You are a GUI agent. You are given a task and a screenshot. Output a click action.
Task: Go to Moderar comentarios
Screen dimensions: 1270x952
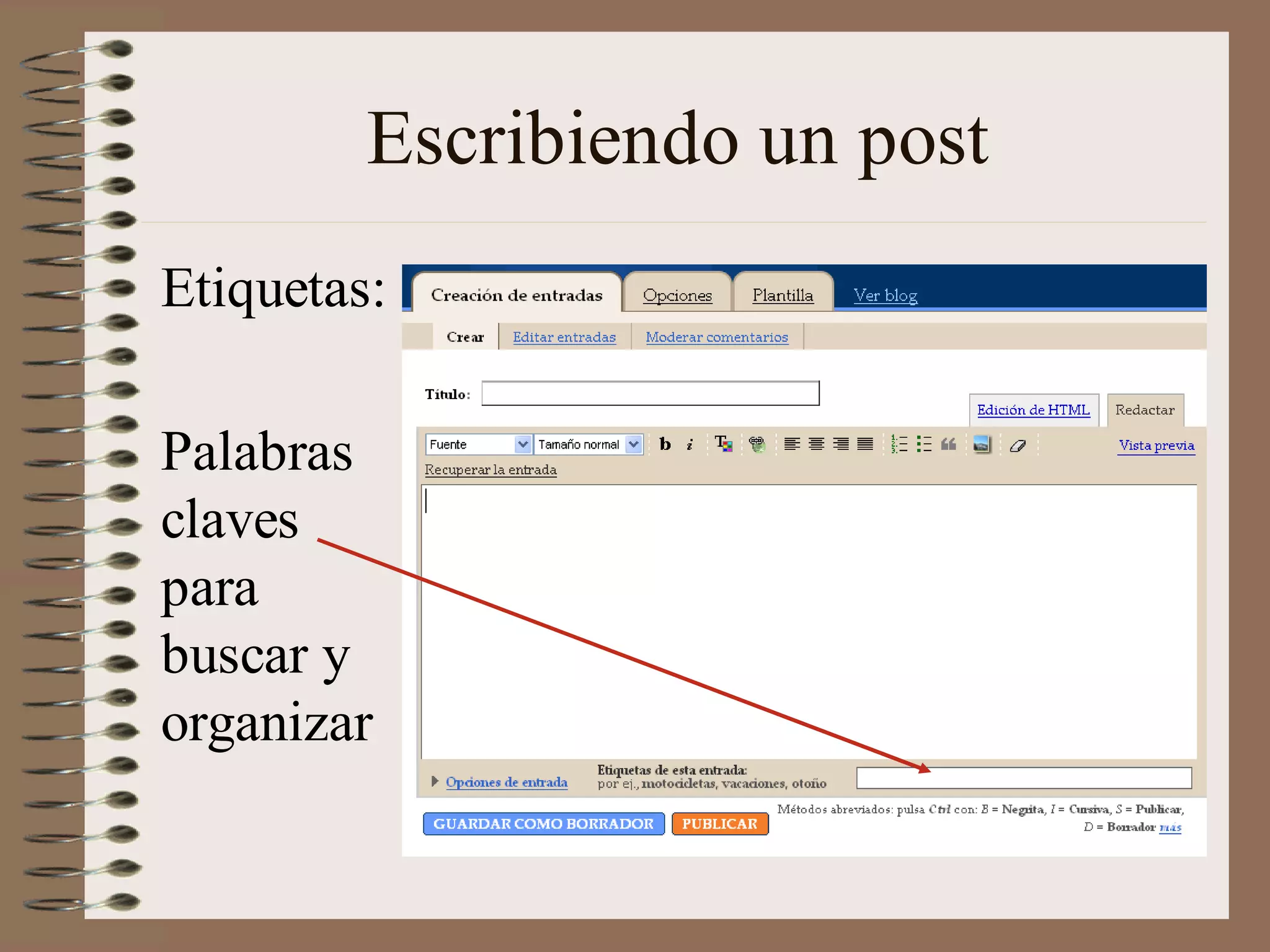(x=717, y=337)
